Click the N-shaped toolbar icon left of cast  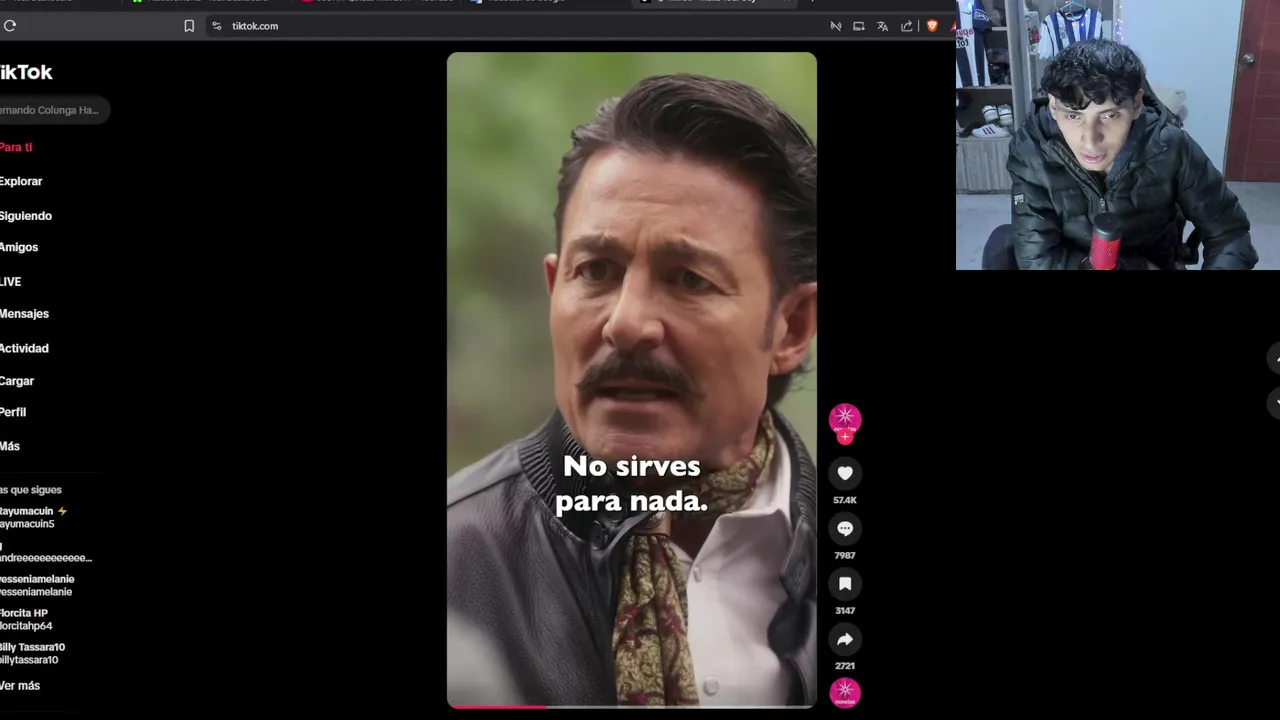coord(836,26)
